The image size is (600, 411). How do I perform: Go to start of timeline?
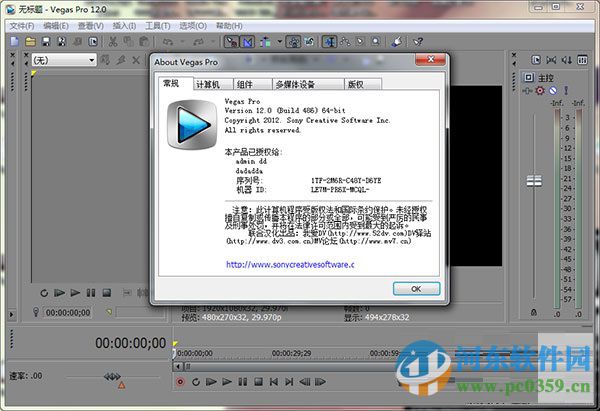pos(274,382)
